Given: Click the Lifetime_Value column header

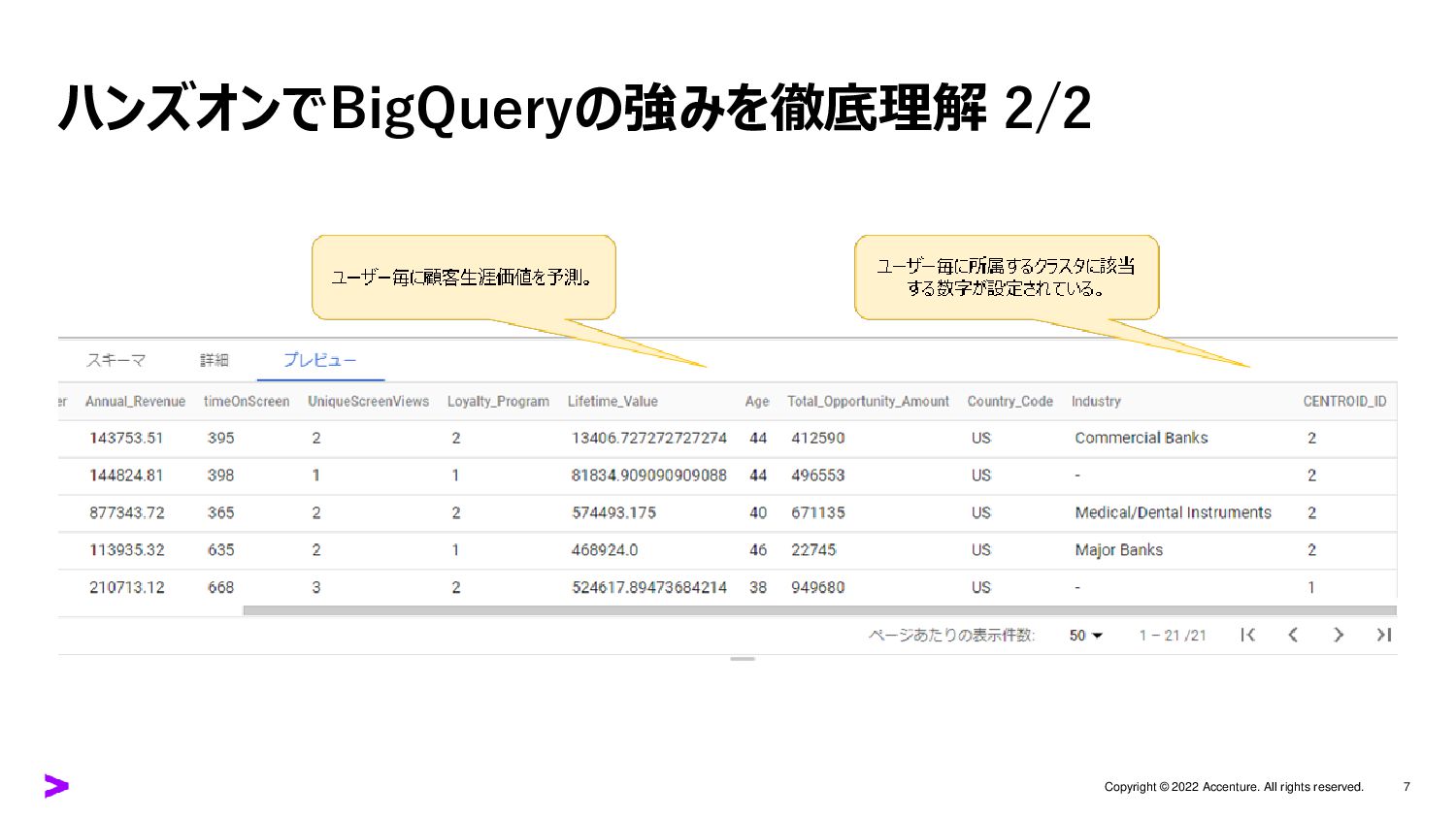Looking at the screenshot, I should tap(612, 402).
